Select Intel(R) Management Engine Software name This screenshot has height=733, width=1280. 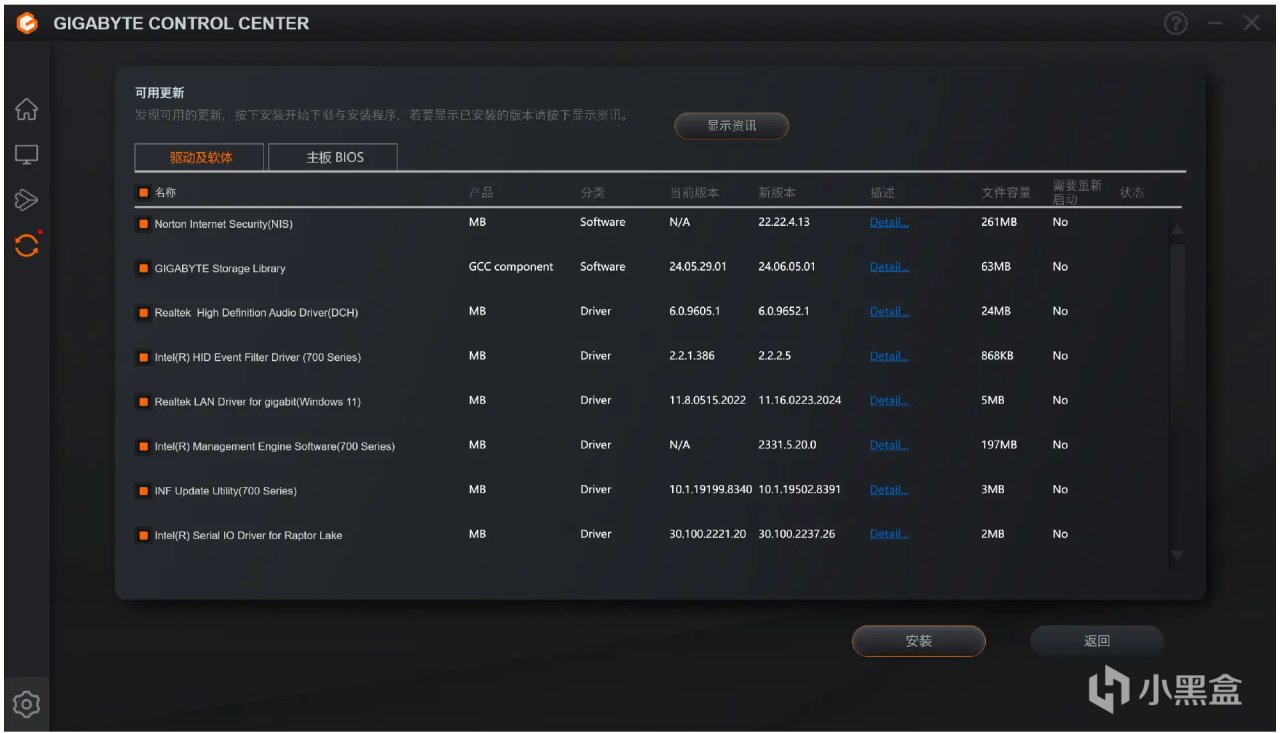pos(275,446)
